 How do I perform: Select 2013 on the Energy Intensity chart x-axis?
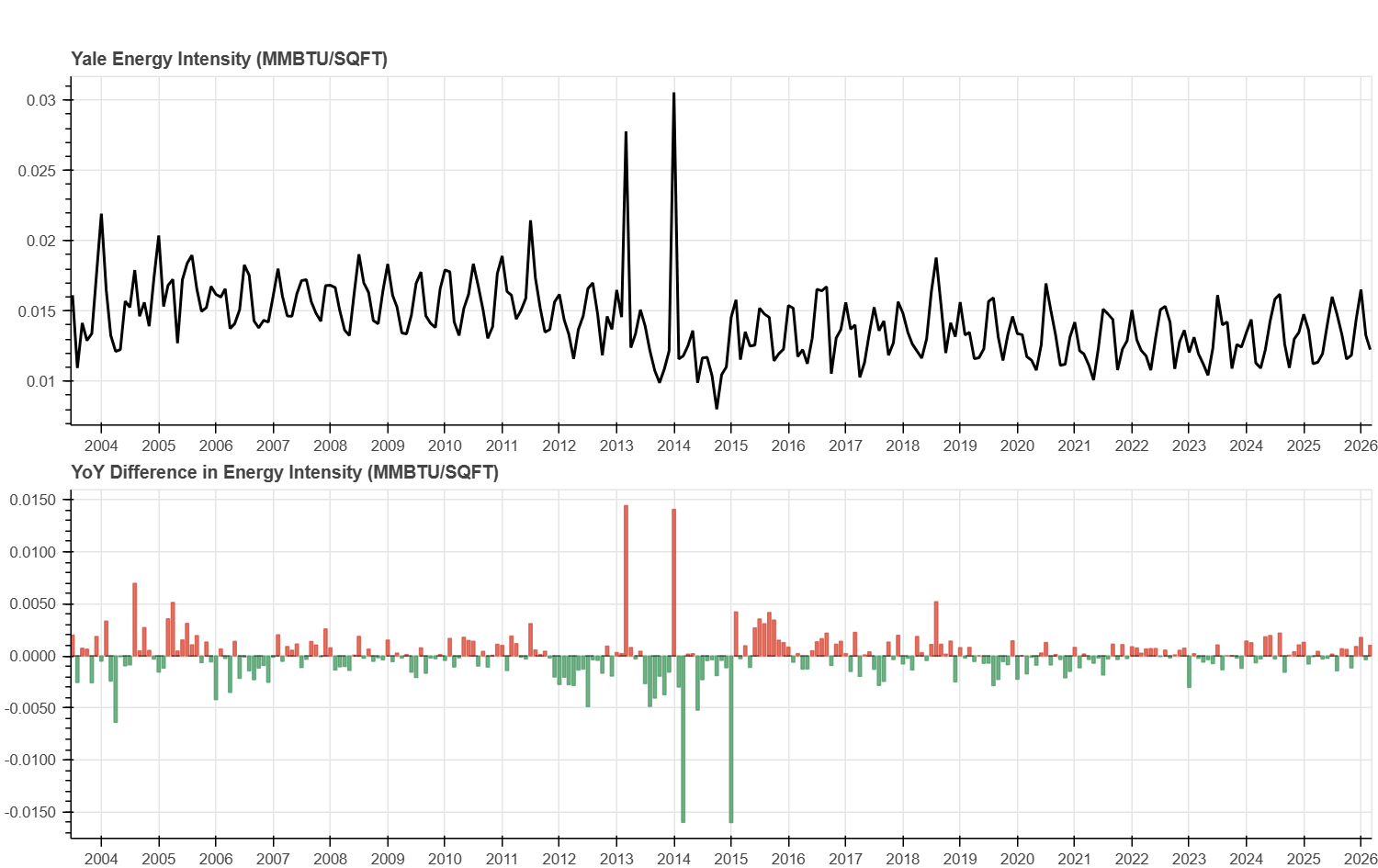pyautogui.click(x=616, y=445)
